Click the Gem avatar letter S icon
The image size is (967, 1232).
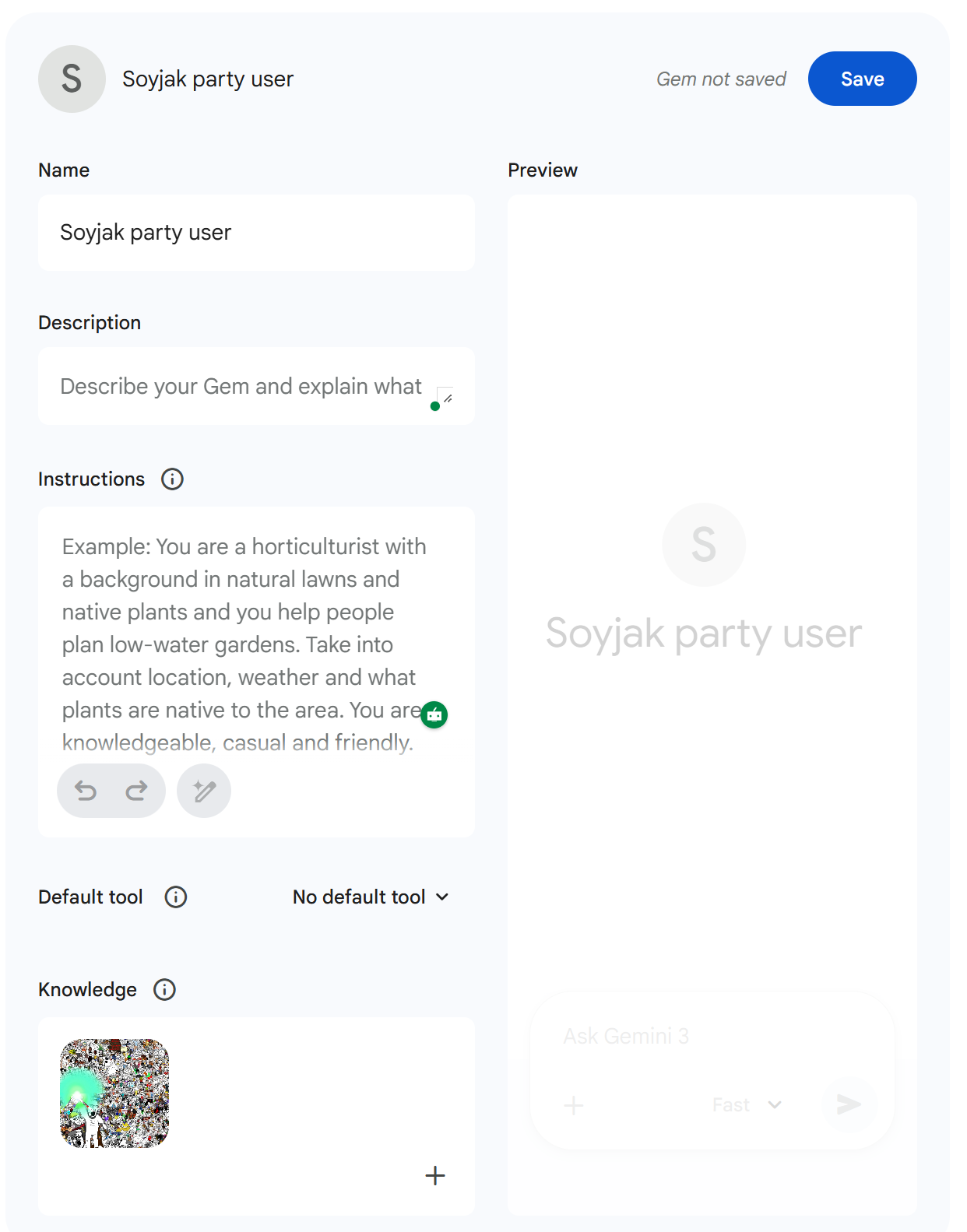coord(72,79)
